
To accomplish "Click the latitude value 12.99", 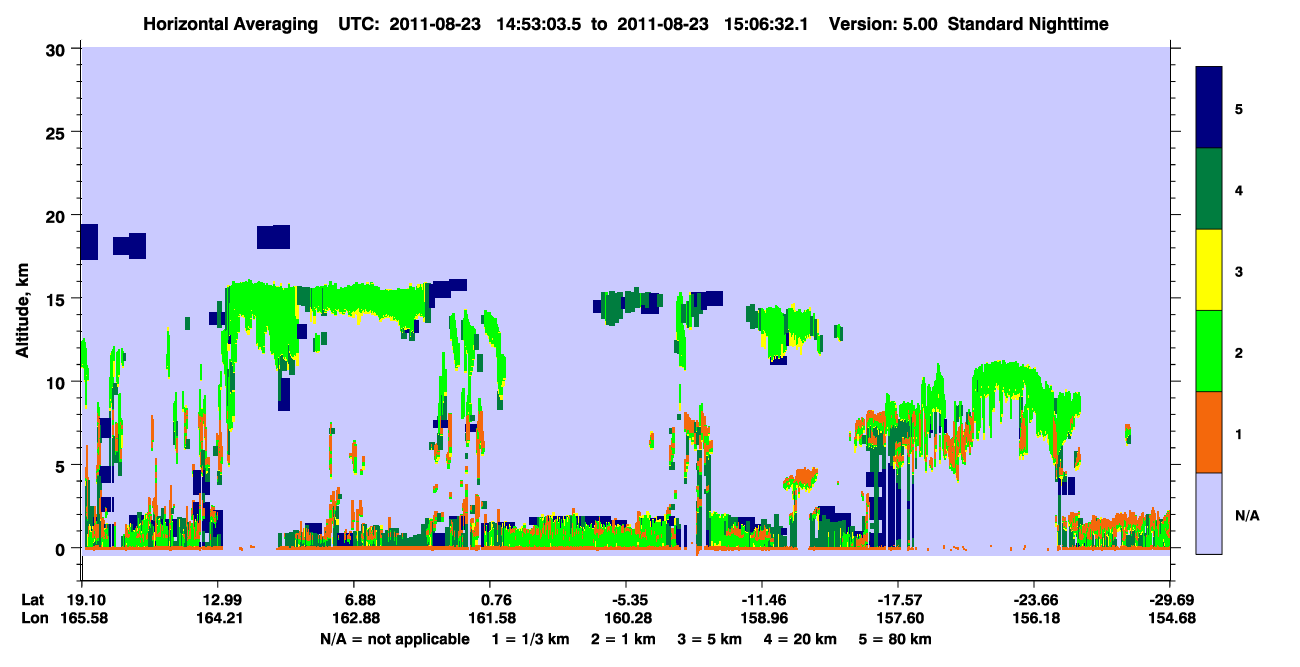I will point(218,599).
